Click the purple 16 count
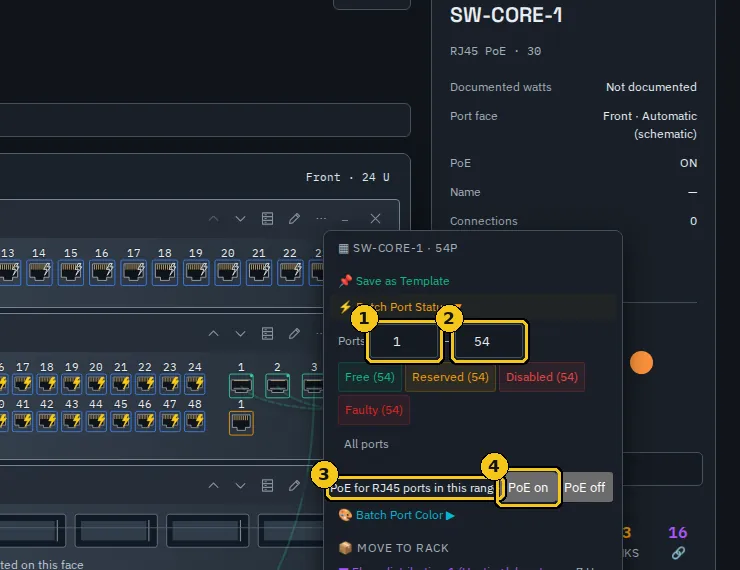Image resolution: width=740 pixels, height=570 pixels. pyautogui.click(x=678, y=533)
